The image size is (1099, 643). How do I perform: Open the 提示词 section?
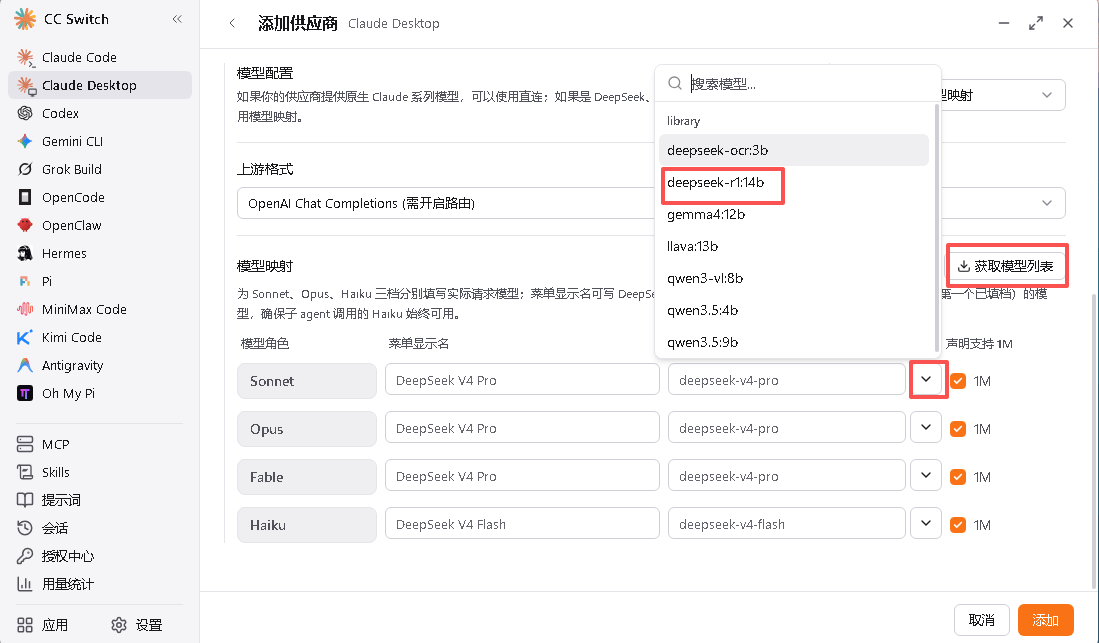point(100,501)
